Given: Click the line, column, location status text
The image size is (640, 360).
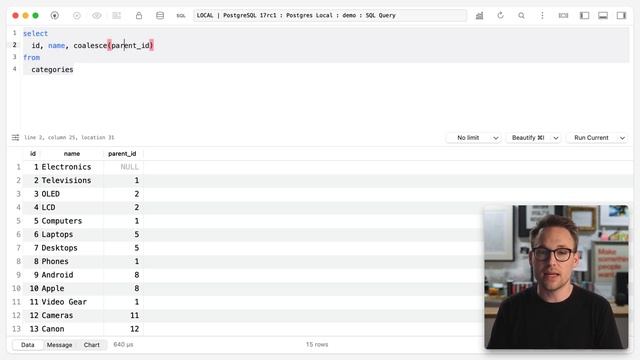Looking at the screenshot, I should pyautogui.click(x=69, y=138).
